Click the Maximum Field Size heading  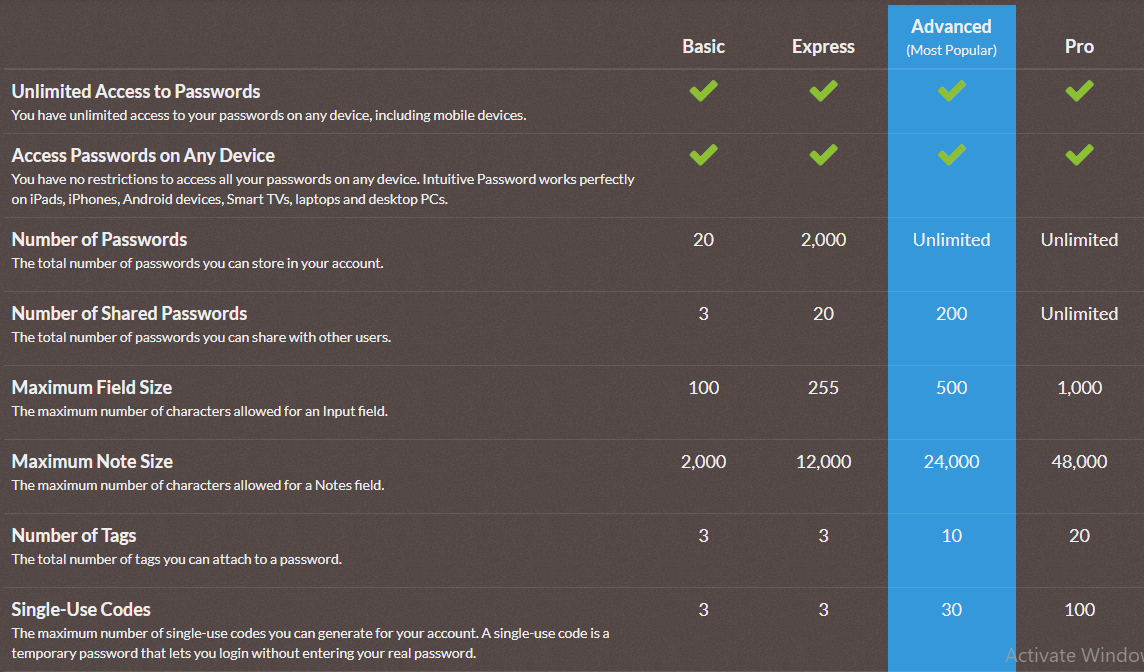click(92, 387)
